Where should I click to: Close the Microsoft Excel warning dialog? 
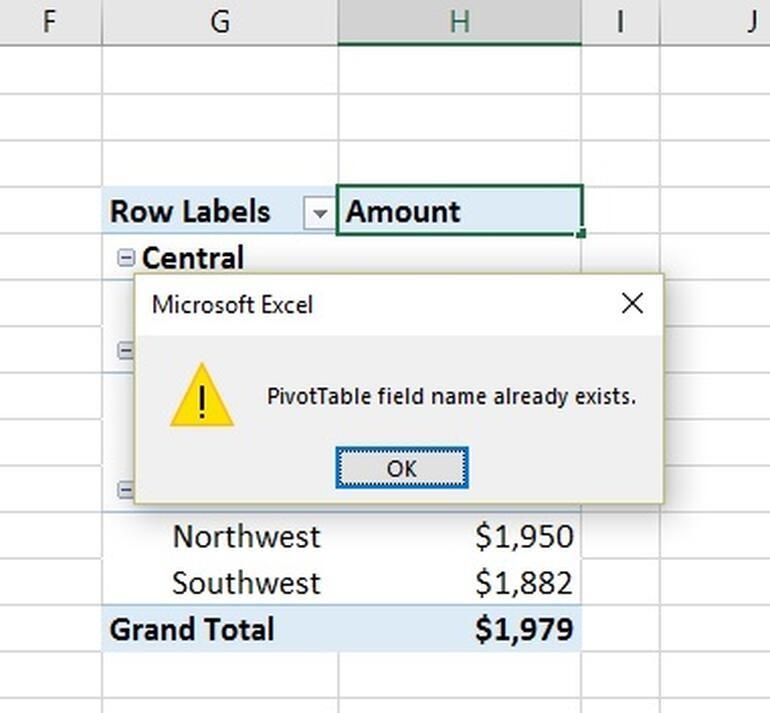click(x=632, y=303)
